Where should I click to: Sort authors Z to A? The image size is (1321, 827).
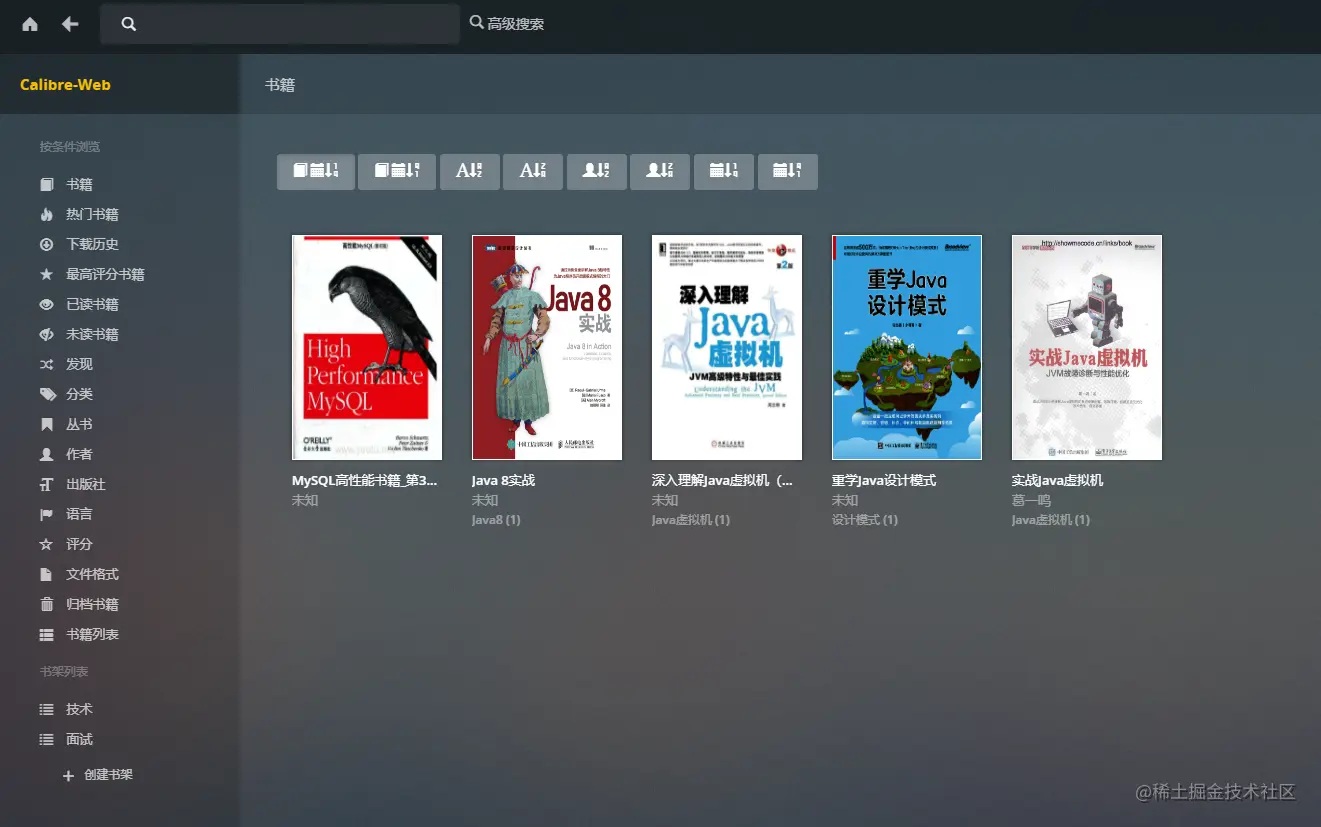click(660, 171)
